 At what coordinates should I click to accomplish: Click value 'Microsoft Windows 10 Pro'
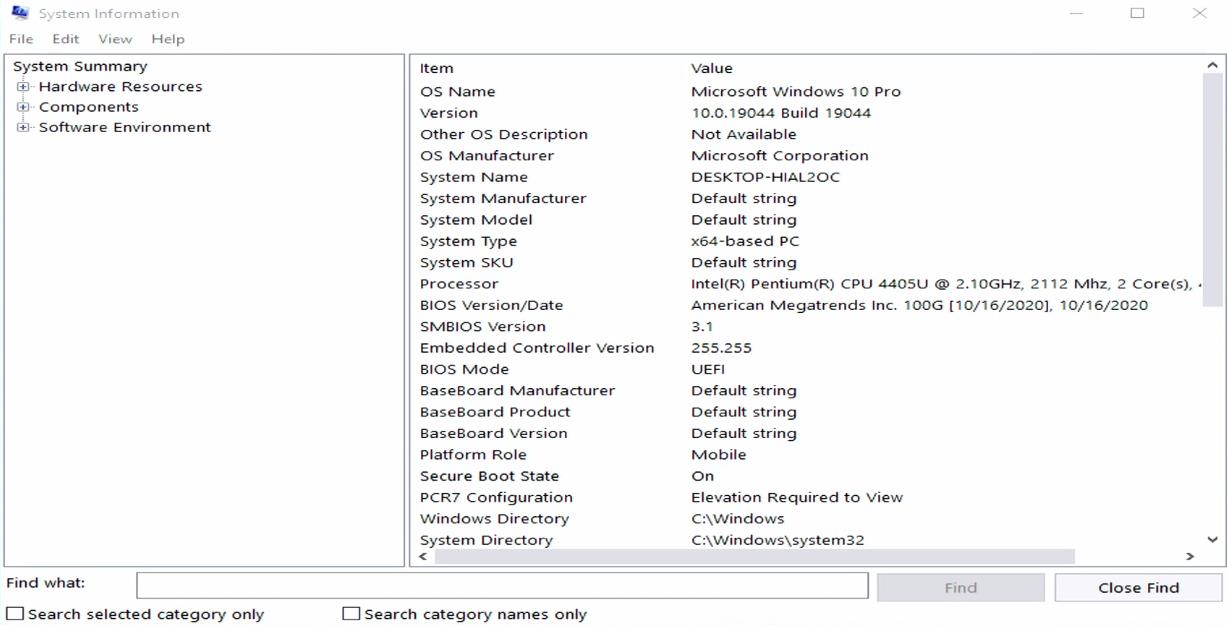(796, 91)
